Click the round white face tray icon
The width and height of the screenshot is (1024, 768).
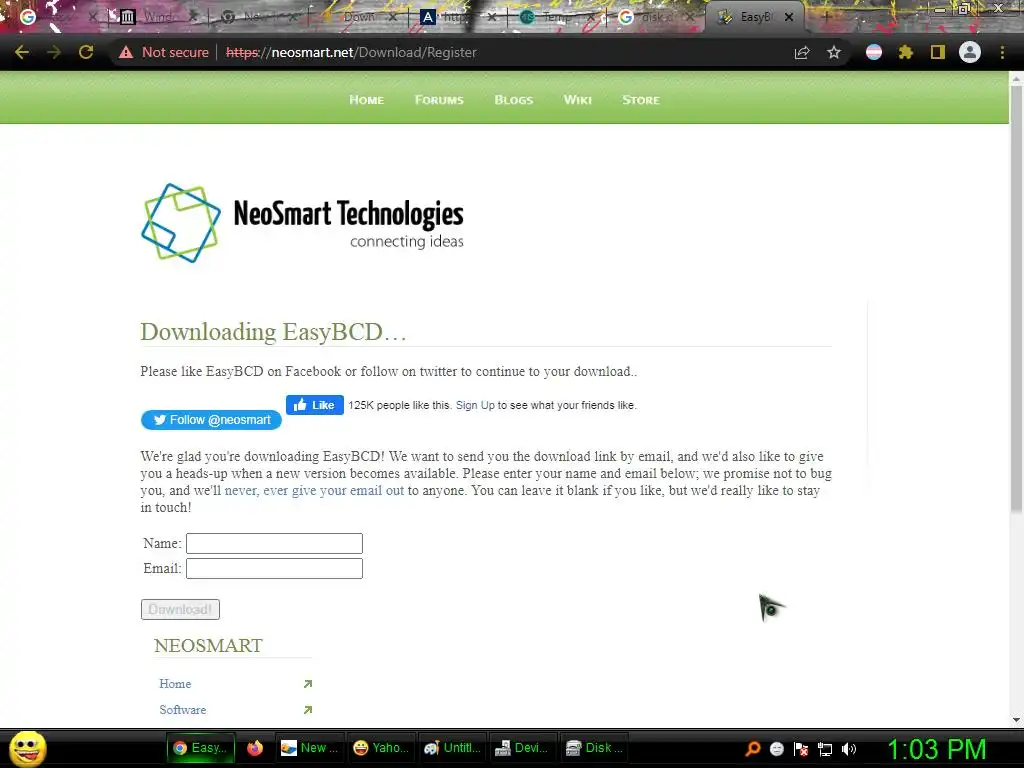[776, 749]
